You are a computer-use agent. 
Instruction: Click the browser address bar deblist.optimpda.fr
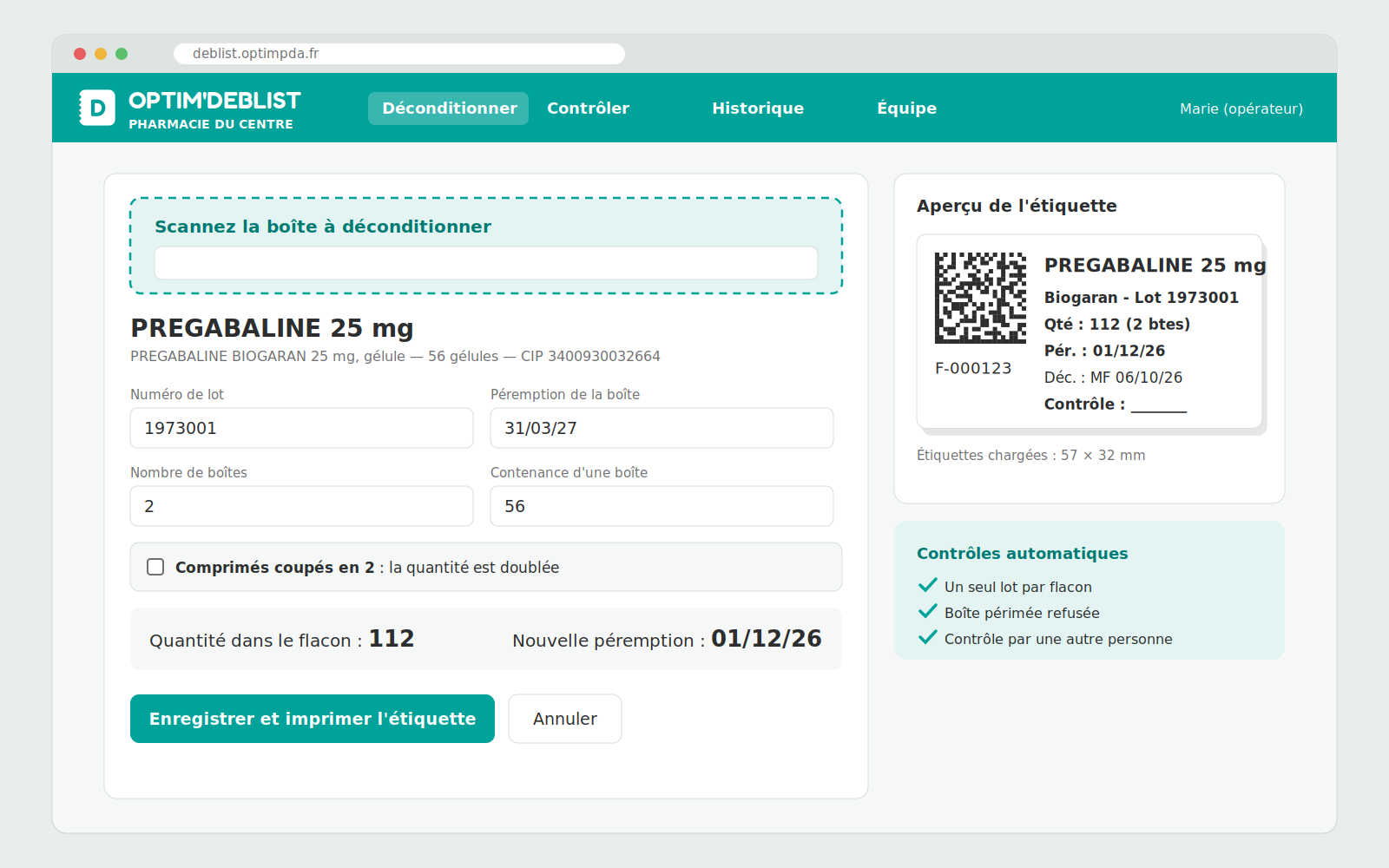click(399, 54)
